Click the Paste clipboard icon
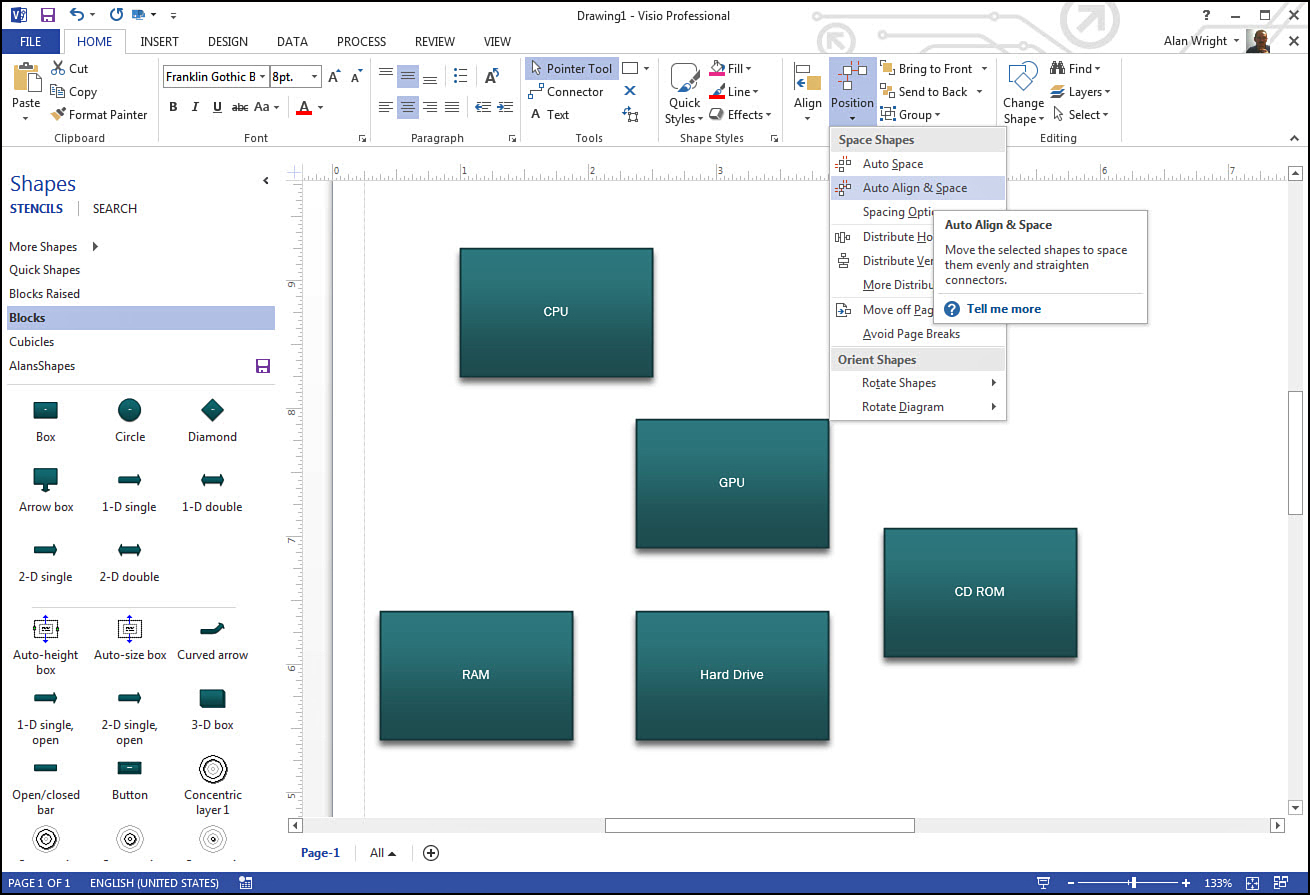1310x895 pixels. [26, 78]
